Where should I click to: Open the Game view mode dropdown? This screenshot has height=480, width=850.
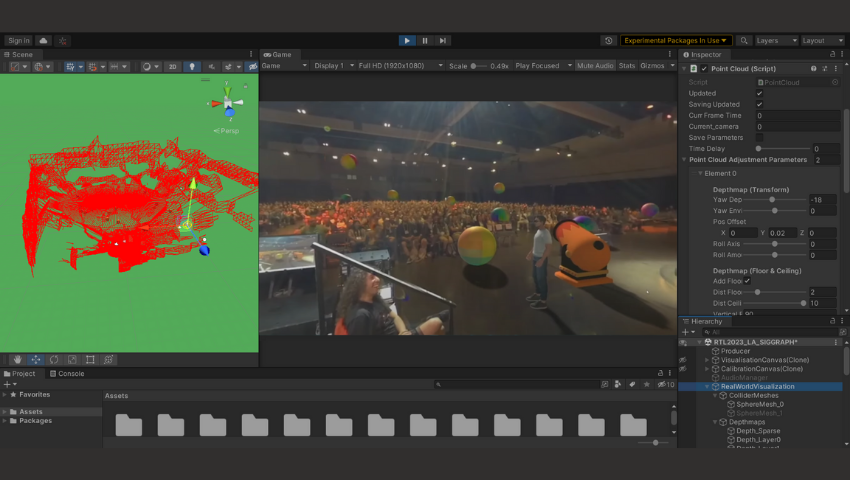coord(284,66)
